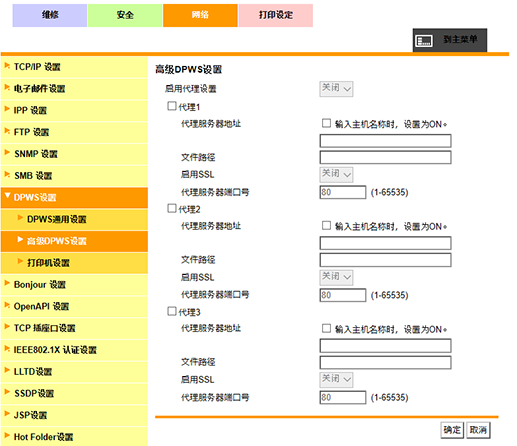Click arrow icon beside DPWS通用设置

[20, 218]
